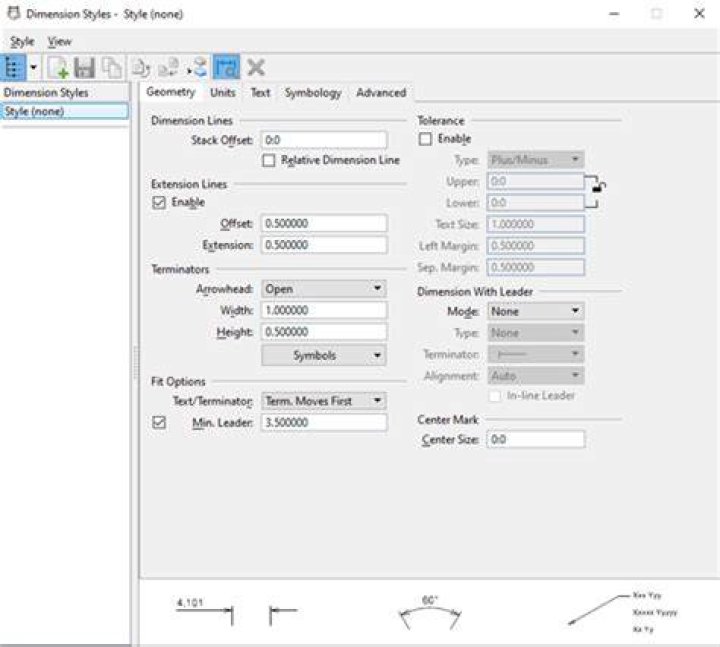Viewport: 720px width, 647px height.
Task: Create a new dimension style
Action: click(58, 68)
